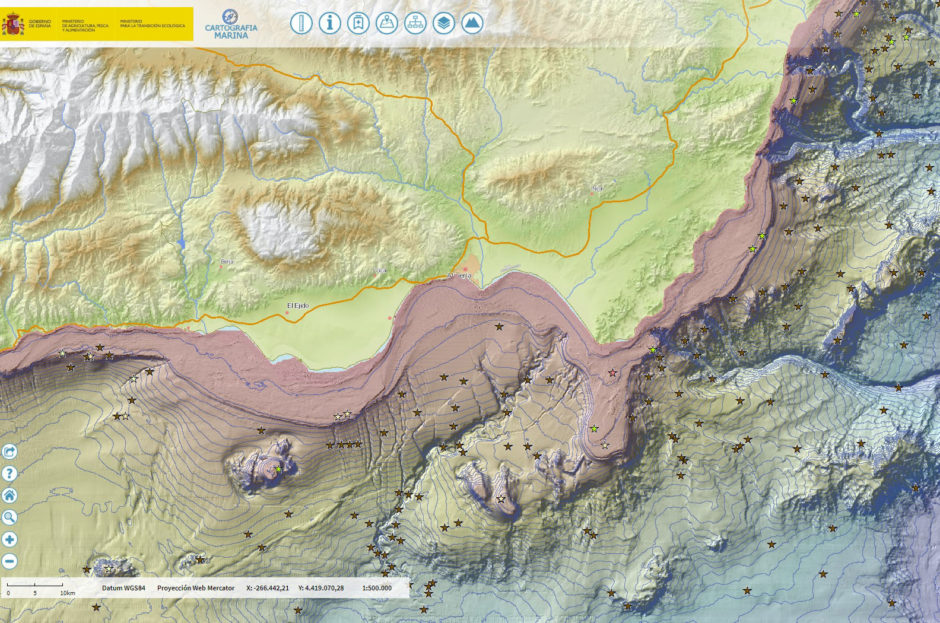
Task: Open the help question mark button
Action: 10,474
